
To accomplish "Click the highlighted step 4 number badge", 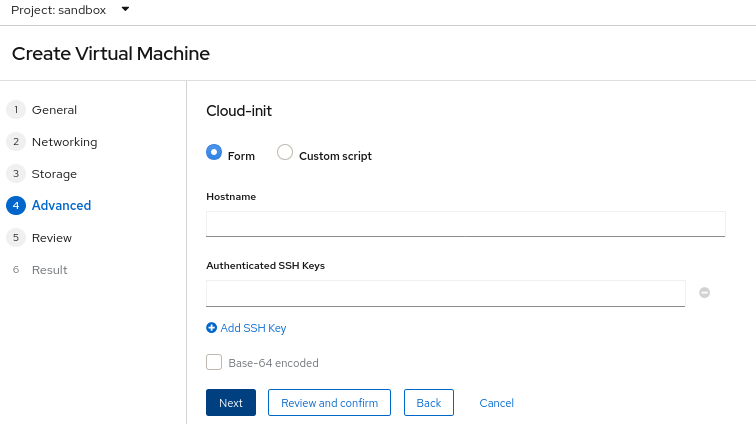I will (x=15, y=206).
